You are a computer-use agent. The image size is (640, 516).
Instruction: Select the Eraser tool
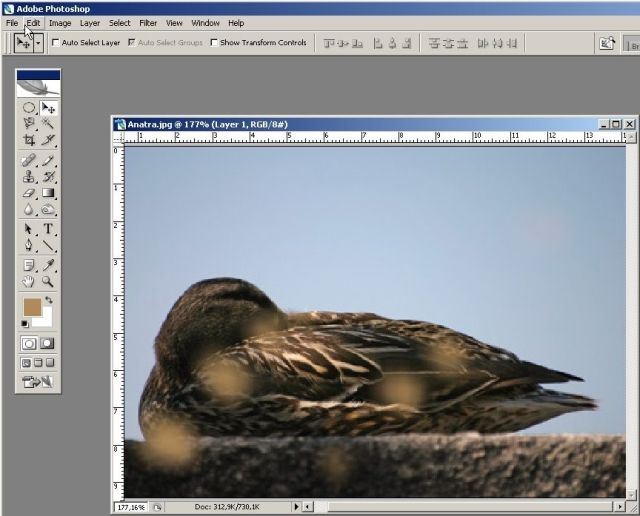click(29, 193)
